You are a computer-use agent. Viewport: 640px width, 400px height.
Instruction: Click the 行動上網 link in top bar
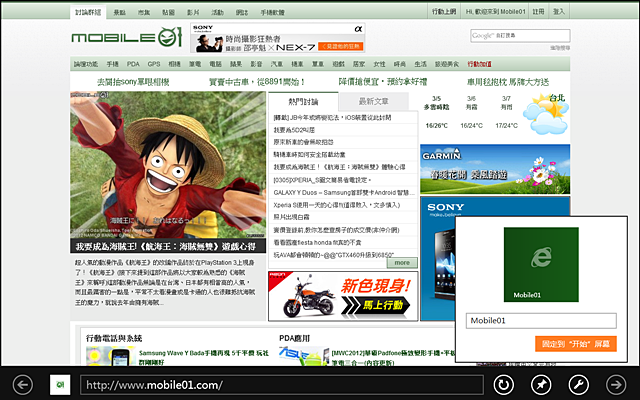[x=444, y=11]
